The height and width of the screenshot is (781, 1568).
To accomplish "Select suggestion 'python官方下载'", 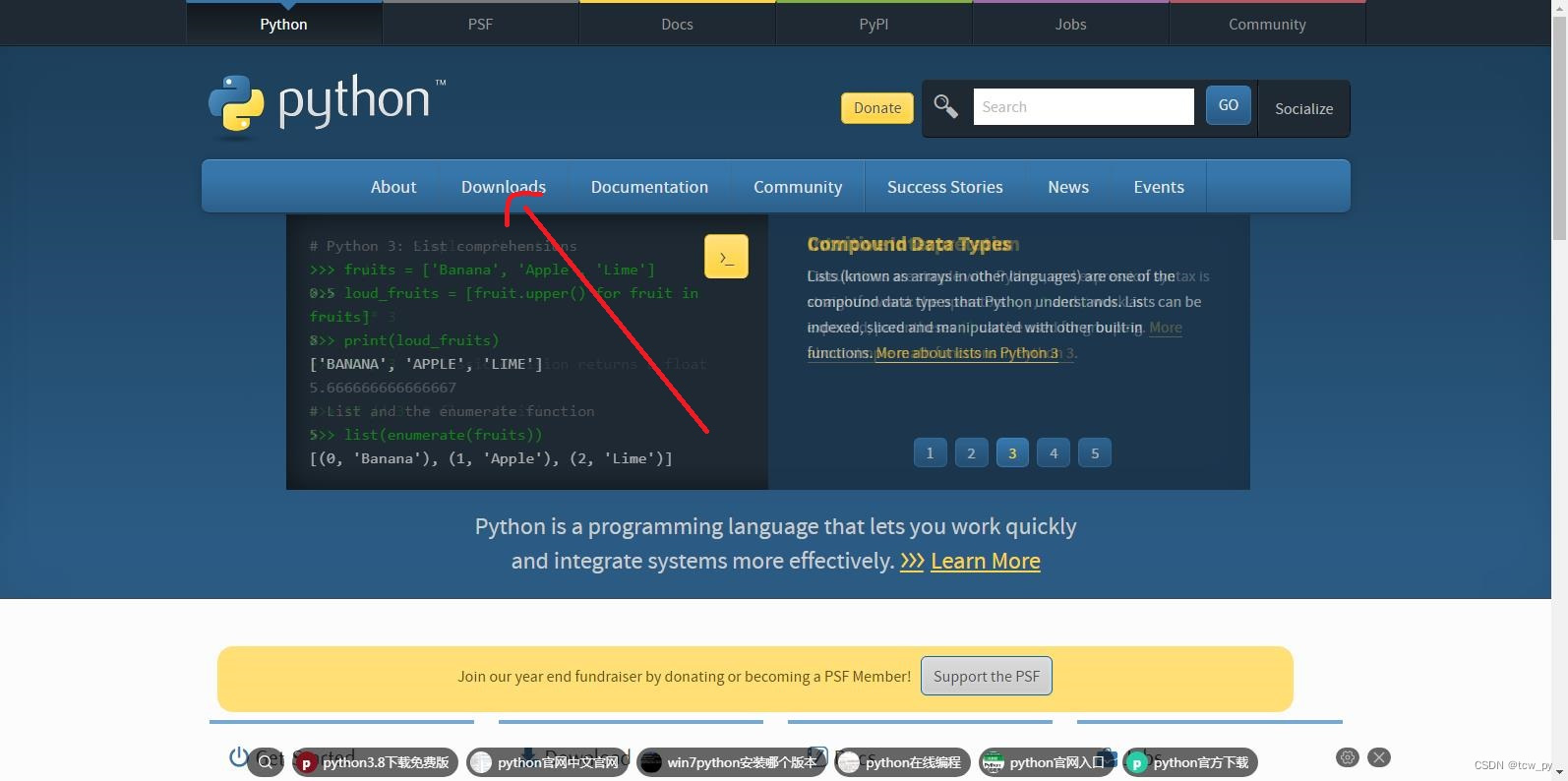I will coord(1190,762).
